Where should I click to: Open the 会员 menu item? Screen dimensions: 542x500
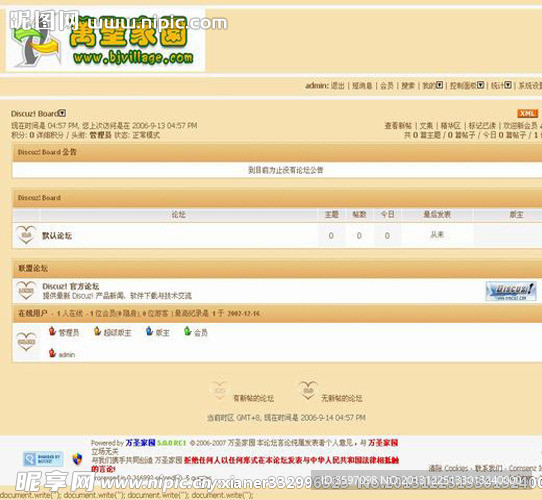tap(387, 85)
